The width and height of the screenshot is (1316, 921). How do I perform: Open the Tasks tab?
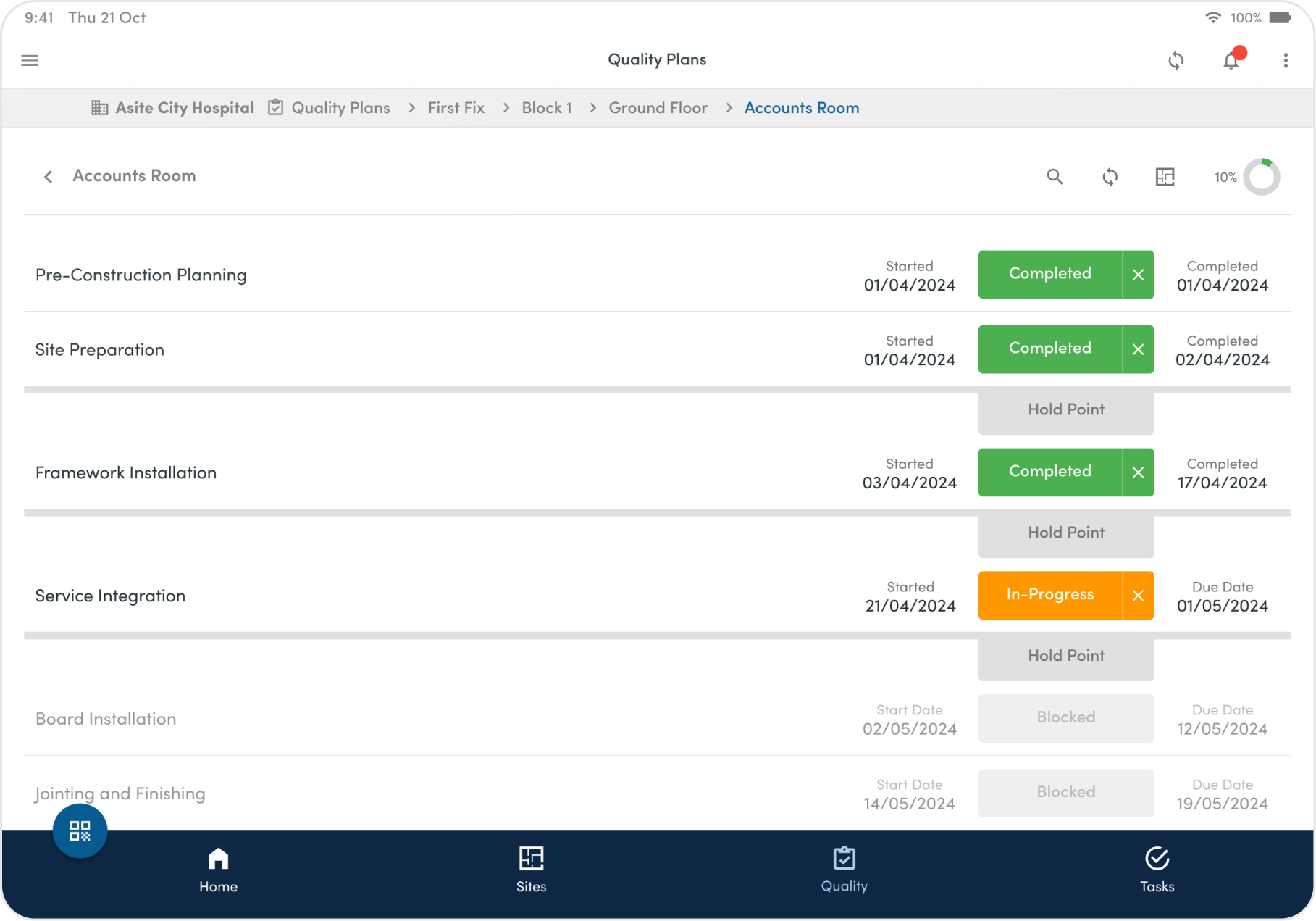click(x=1157, y=870)
